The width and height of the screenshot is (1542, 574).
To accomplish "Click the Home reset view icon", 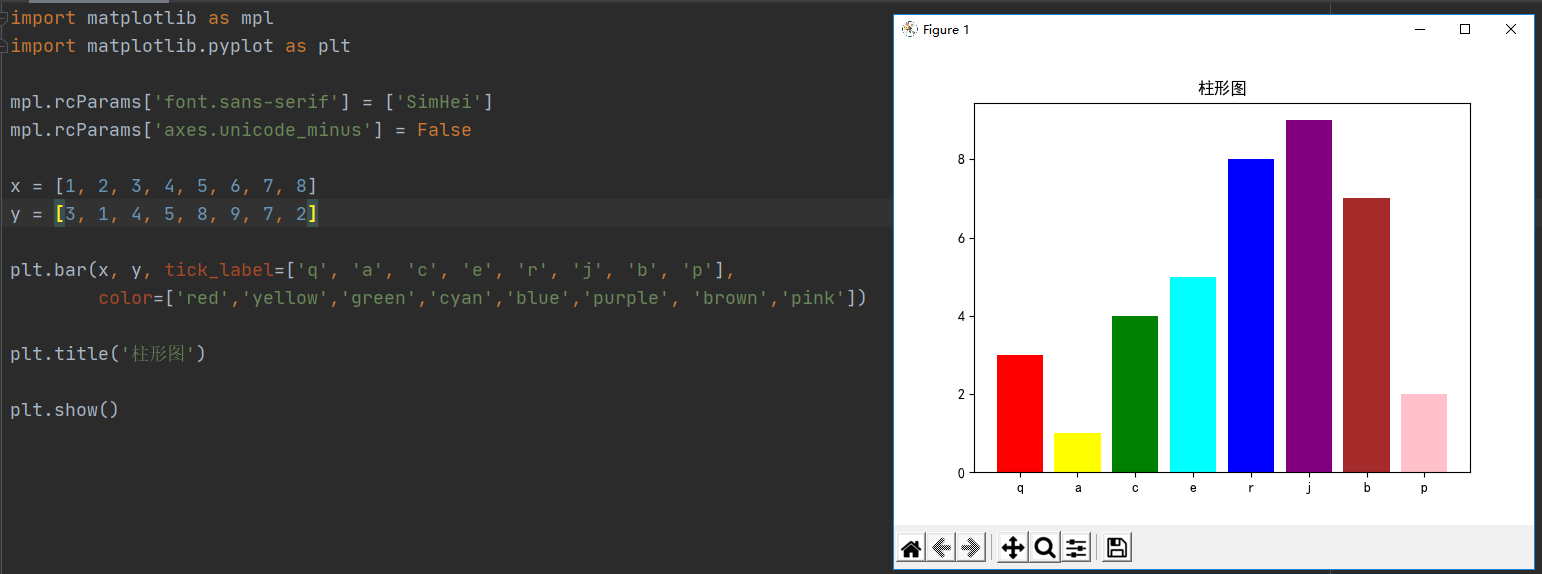I will 911,548.
